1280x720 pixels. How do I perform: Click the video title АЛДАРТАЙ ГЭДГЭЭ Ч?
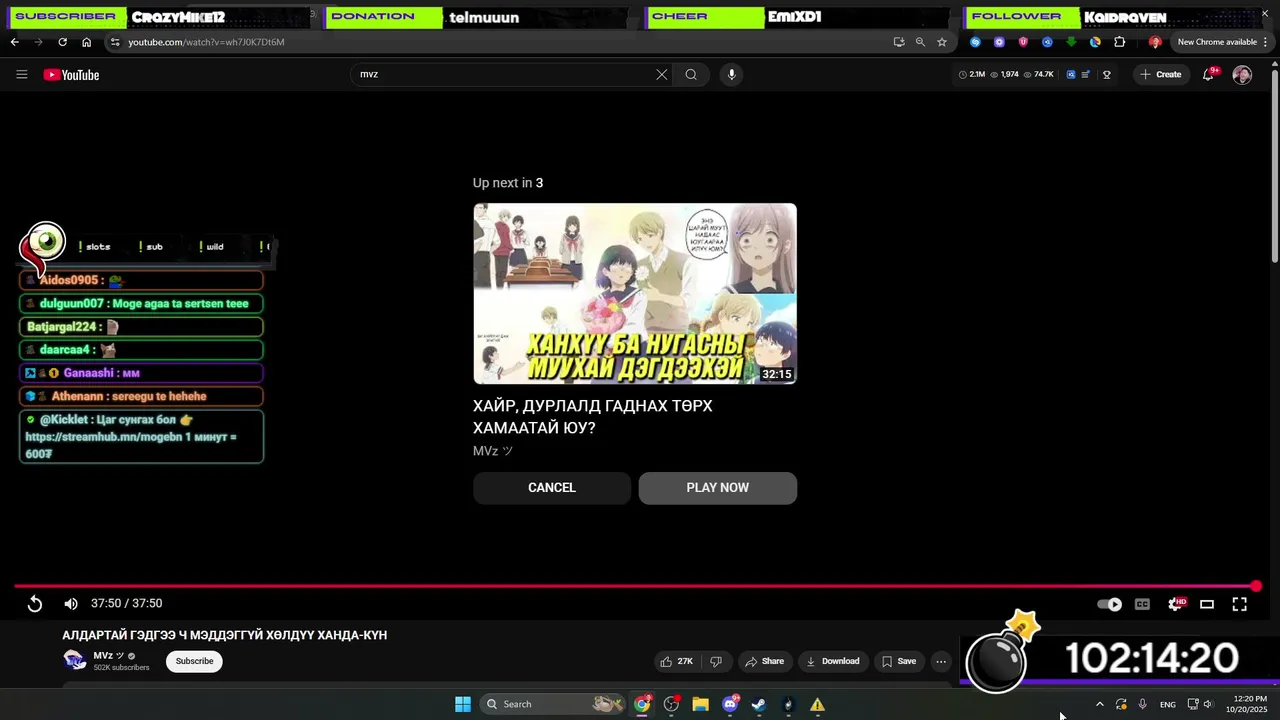point(224,635)
